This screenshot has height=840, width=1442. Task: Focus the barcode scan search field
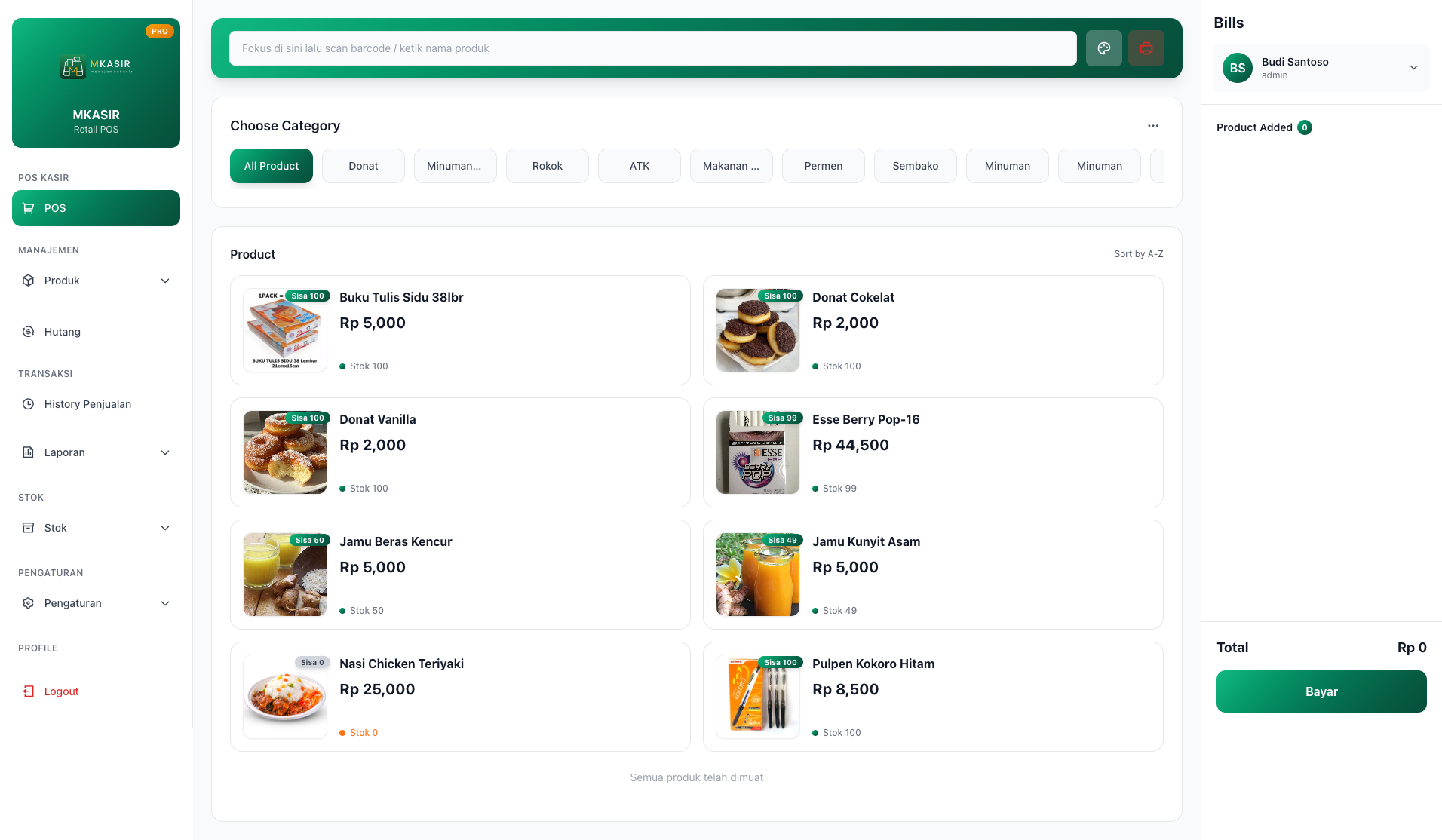coord(652,48)
